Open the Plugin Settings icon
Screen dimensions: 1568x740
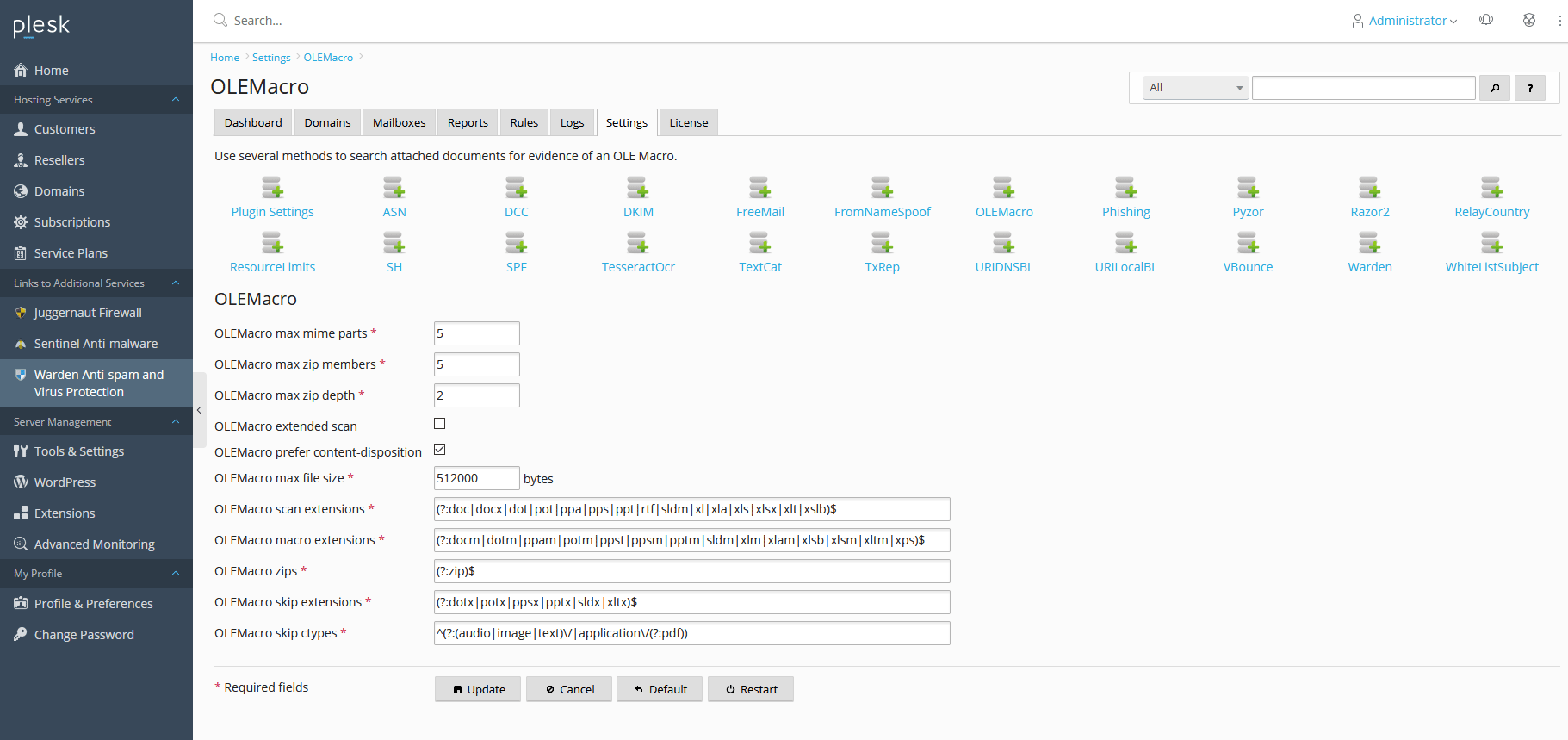272,188
